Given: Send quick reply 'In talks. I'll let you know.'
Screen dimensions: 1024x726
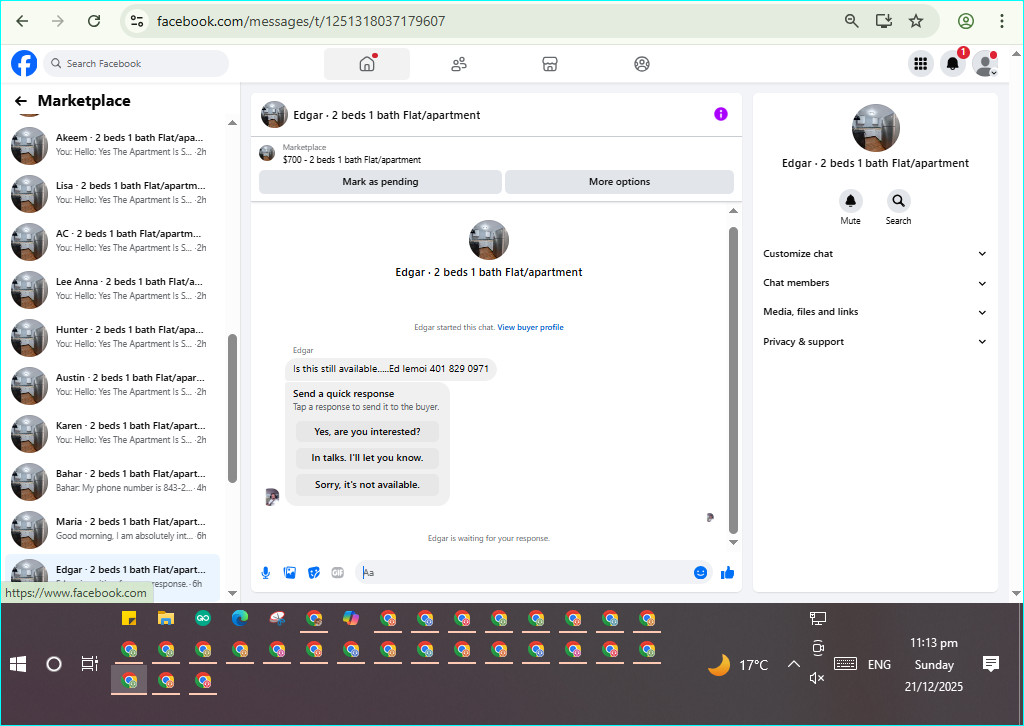Looking at the screenshot, I should (367, 458).
